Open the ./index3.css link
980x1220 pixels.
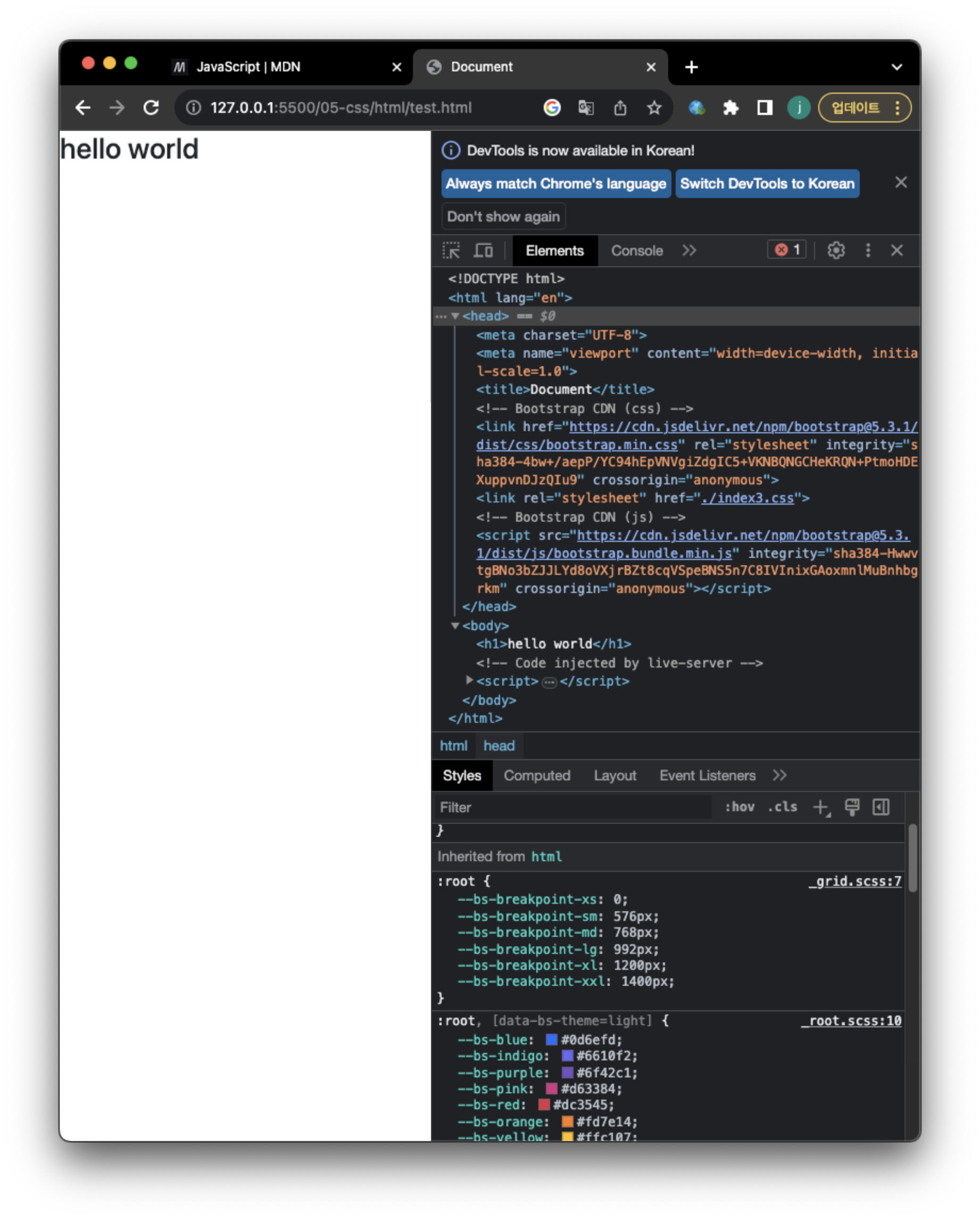747,498
